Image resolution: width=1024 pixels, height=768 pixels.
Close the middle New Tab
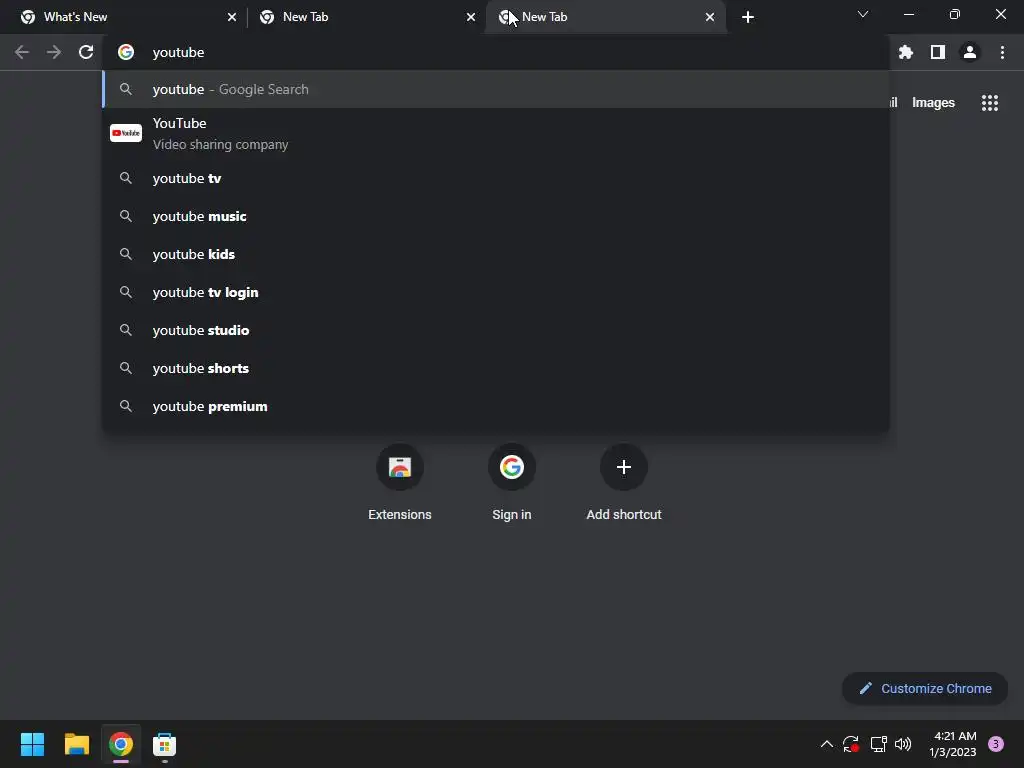point(471,17)
